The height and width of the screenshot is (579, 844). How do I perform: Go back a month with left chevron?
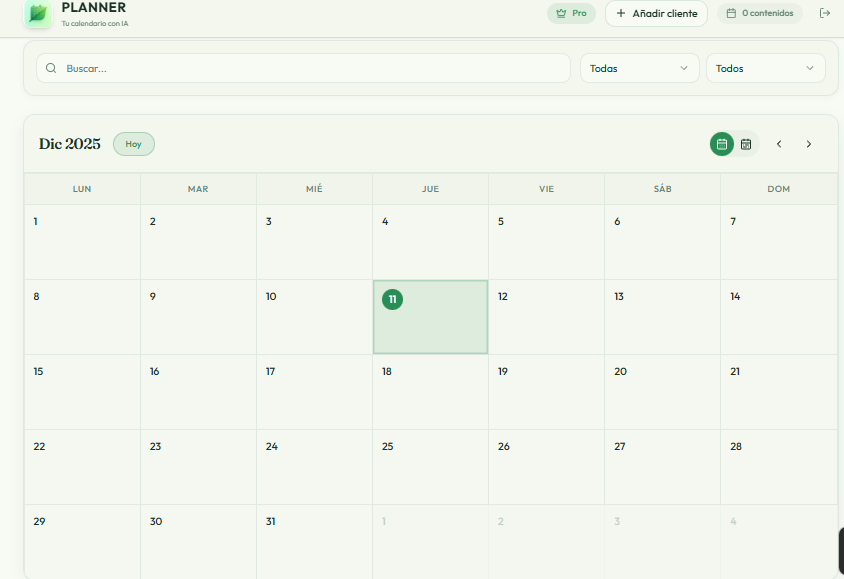pyautogui.click(x=779, y=144)
